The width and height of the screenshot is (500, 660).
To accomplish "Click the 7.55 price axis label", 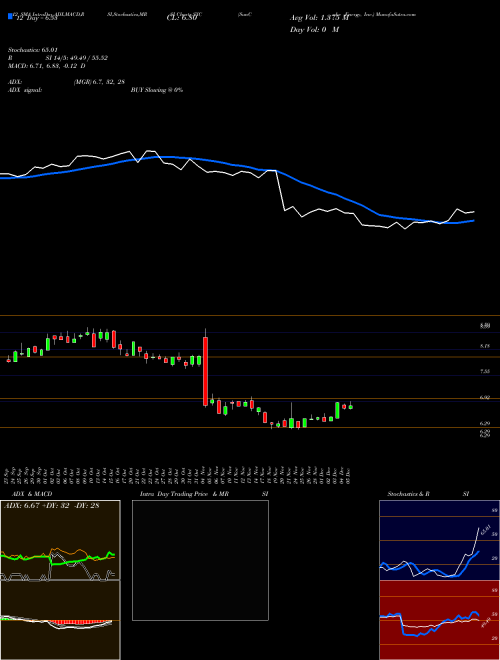I will pyautogui.click(x=485, y=371).
